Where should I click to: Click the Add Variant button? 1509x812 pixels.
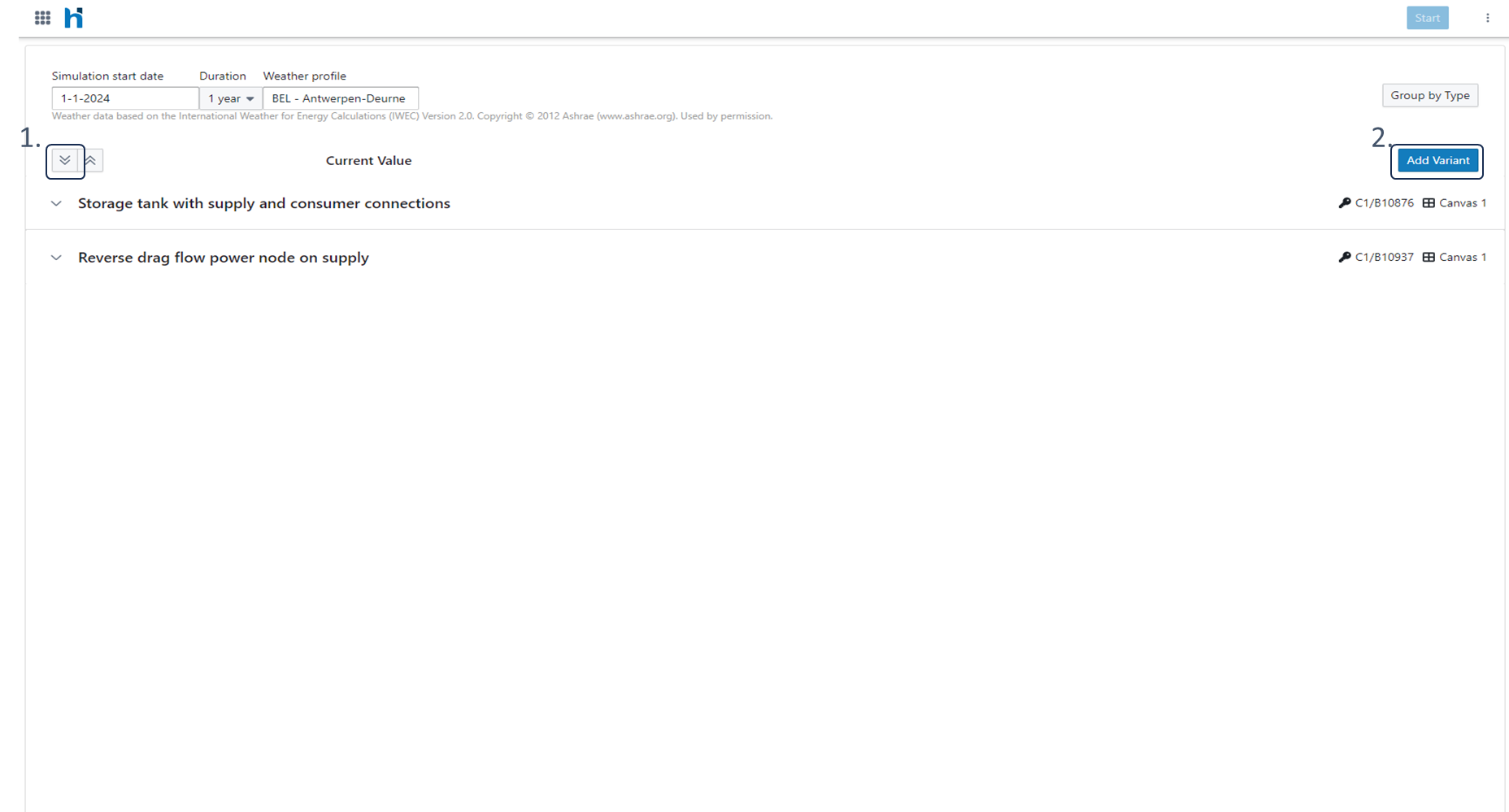coord(1437,160)
